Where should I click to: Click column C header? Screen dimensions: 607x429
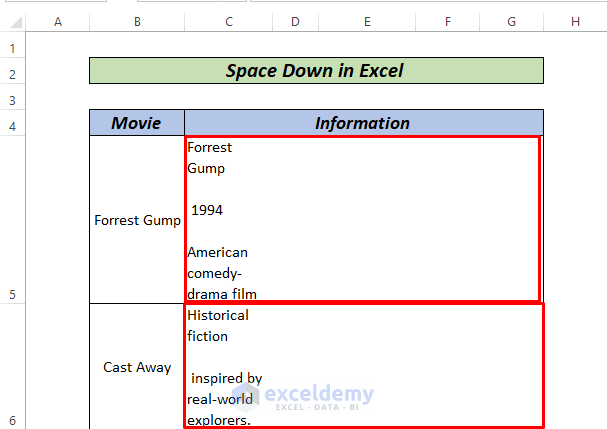click(x=229, y=21)
